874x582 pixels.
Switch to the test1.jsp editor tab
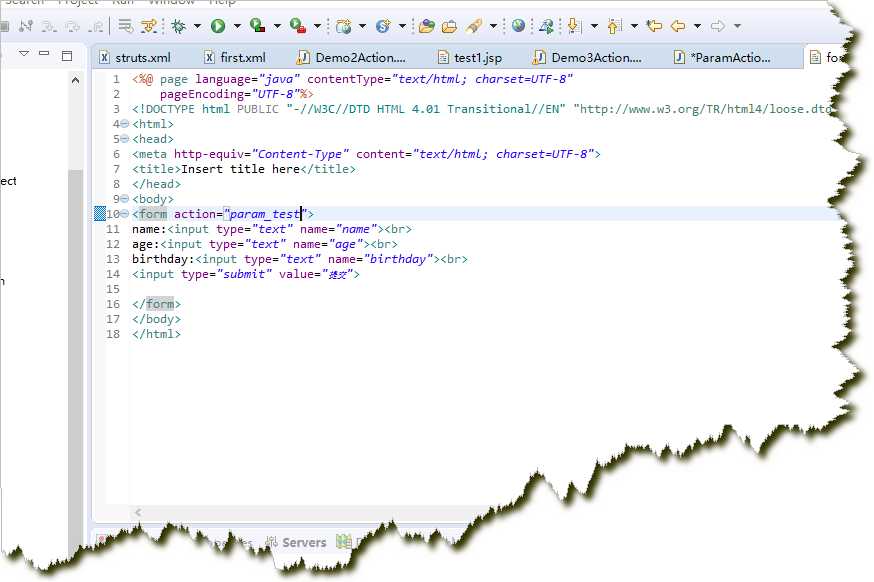coord(470,57)
